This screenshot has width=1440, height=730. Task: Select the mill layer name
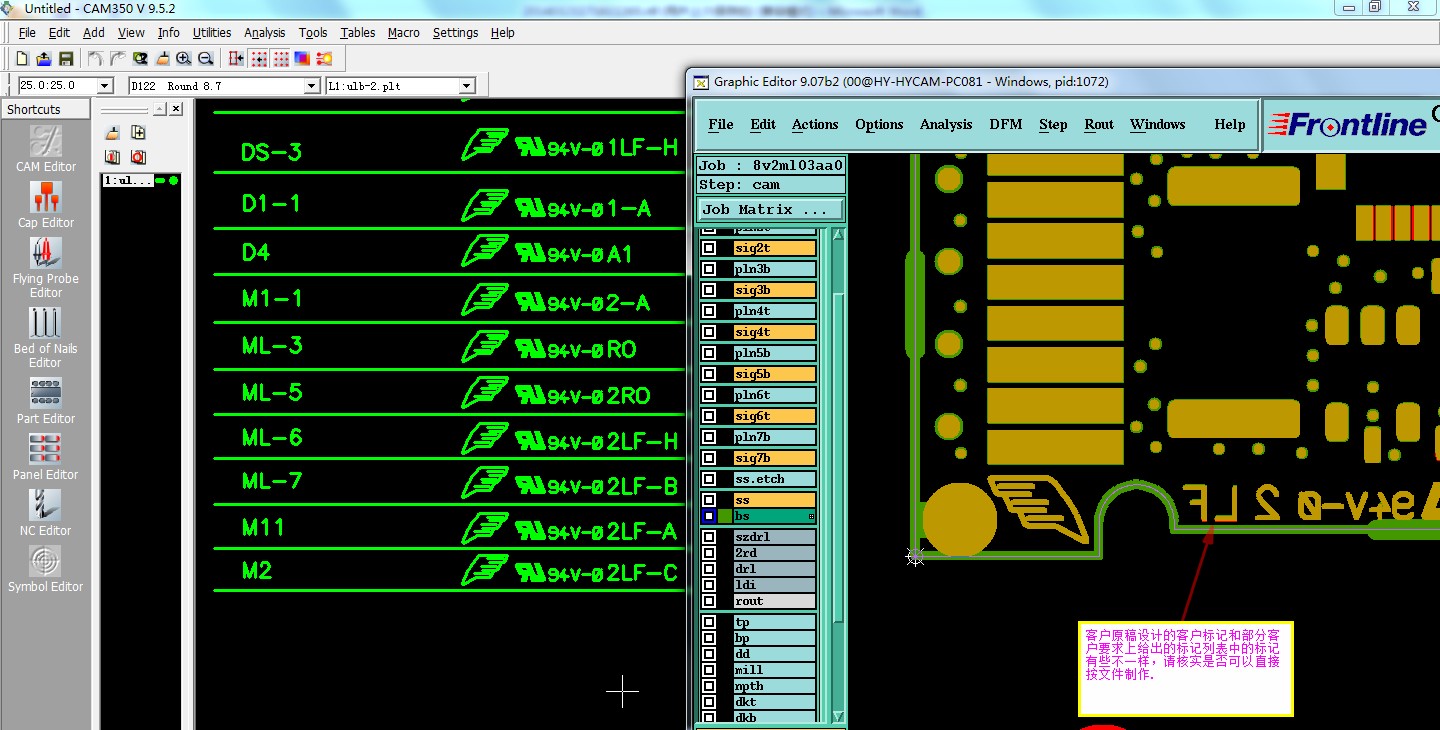(x=774, y=670)
